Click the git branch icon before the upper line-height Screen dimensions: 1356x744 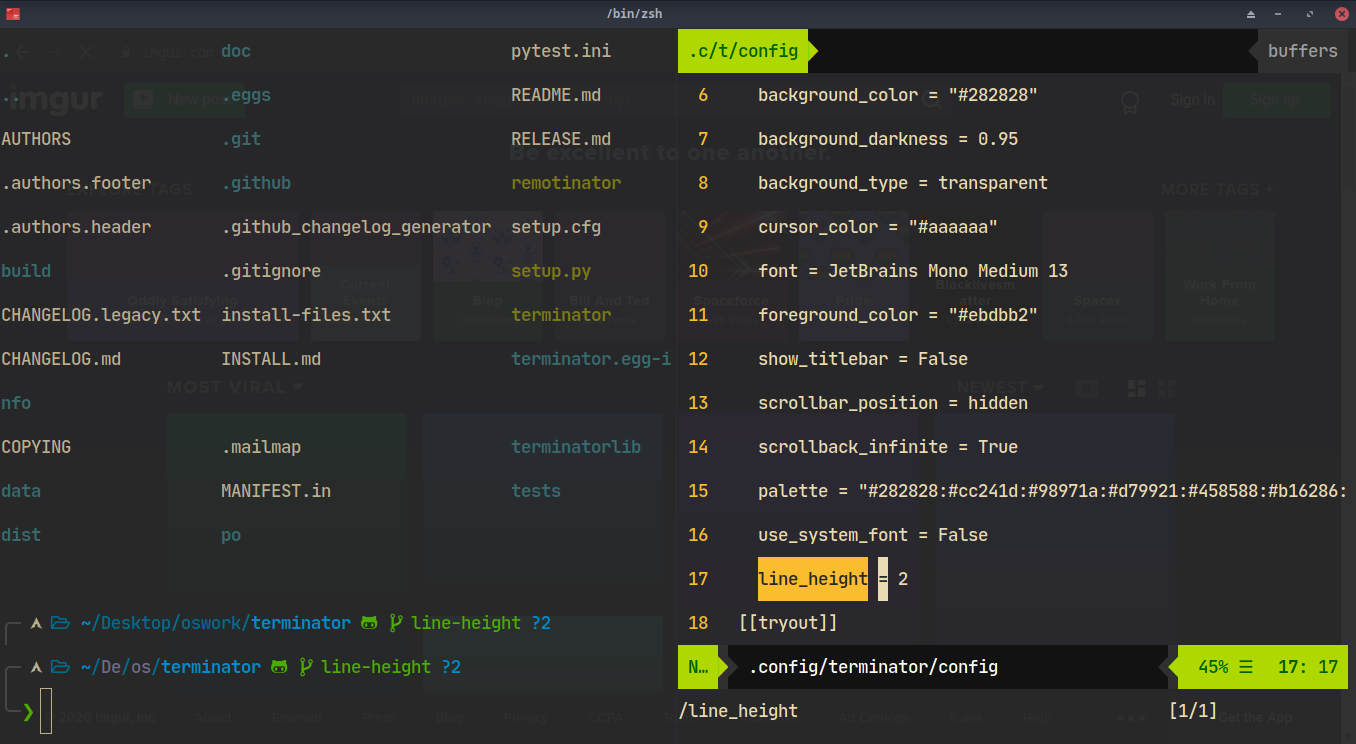point(396,623)
